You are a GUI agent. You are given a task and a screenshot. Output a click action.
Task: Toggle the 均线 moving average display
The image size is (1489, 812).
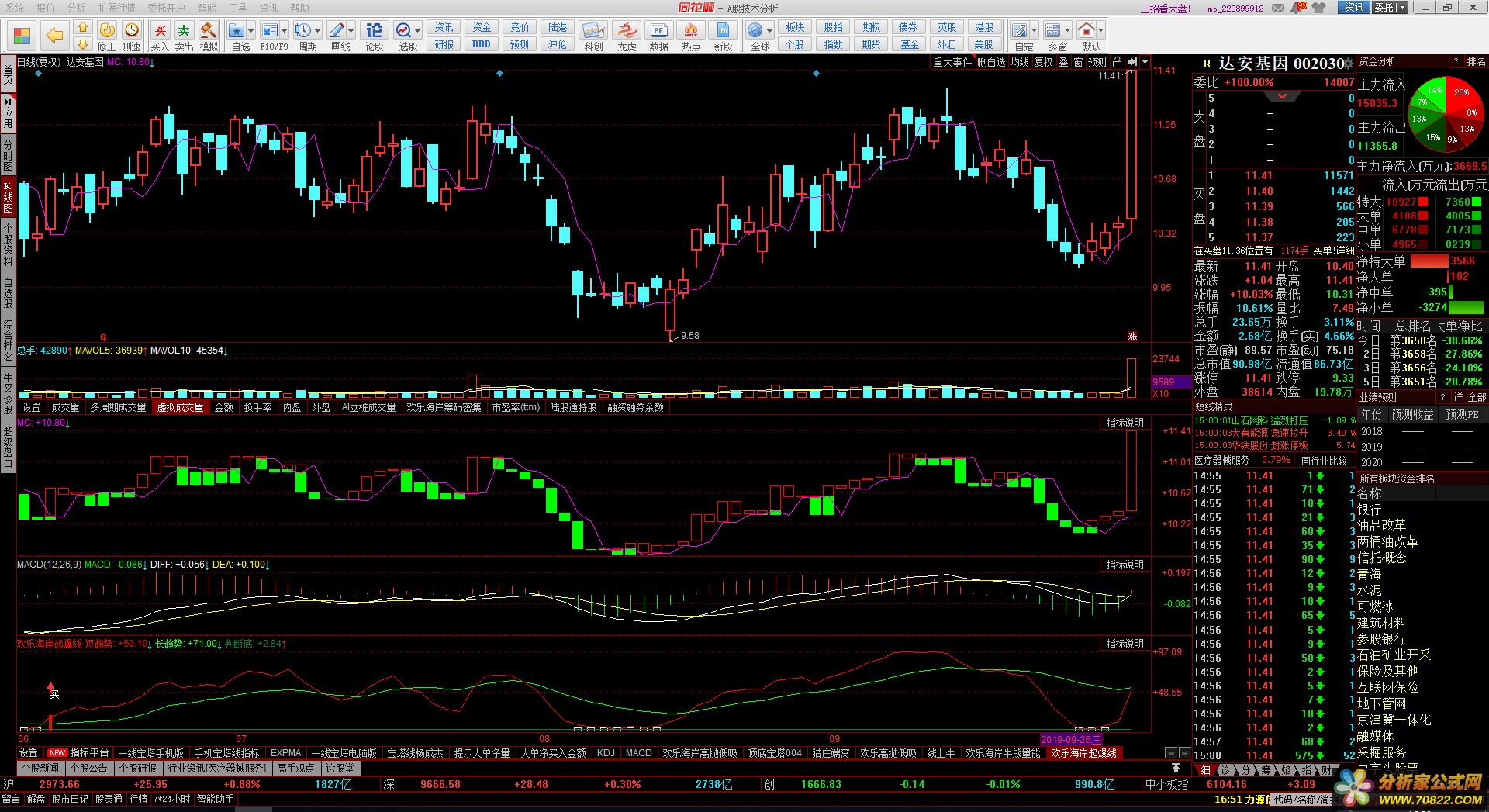pos(1019,62)
